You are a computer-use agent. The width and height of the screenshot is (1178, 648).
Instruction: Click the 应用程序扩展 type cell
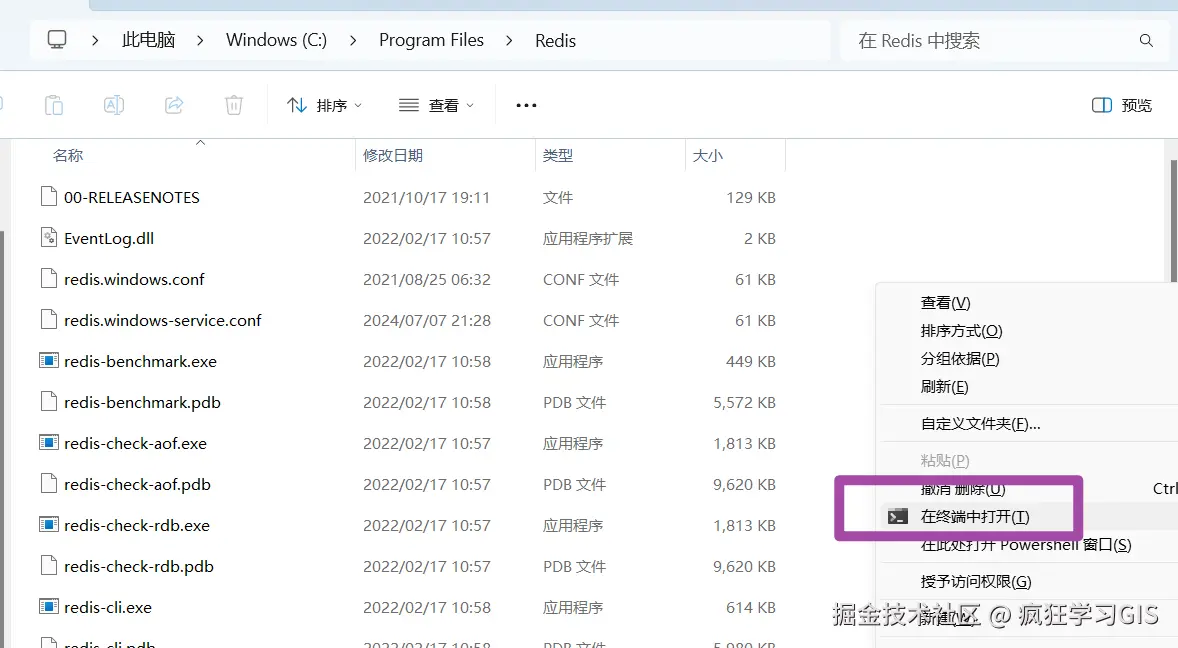587,239
